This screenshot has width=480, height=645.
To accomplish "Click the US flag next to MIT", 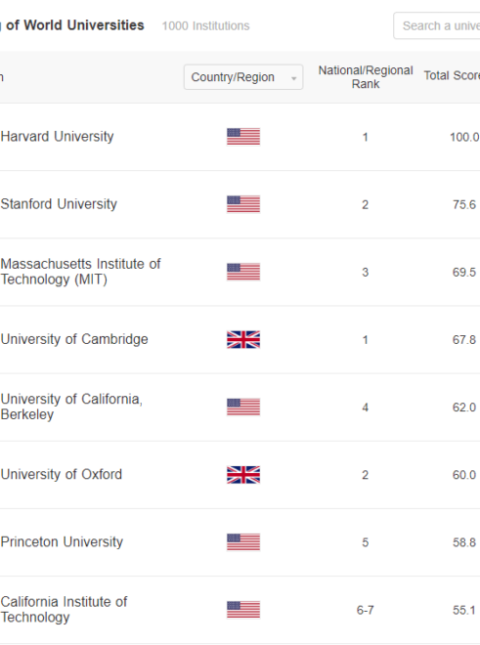I will (243, 271).
